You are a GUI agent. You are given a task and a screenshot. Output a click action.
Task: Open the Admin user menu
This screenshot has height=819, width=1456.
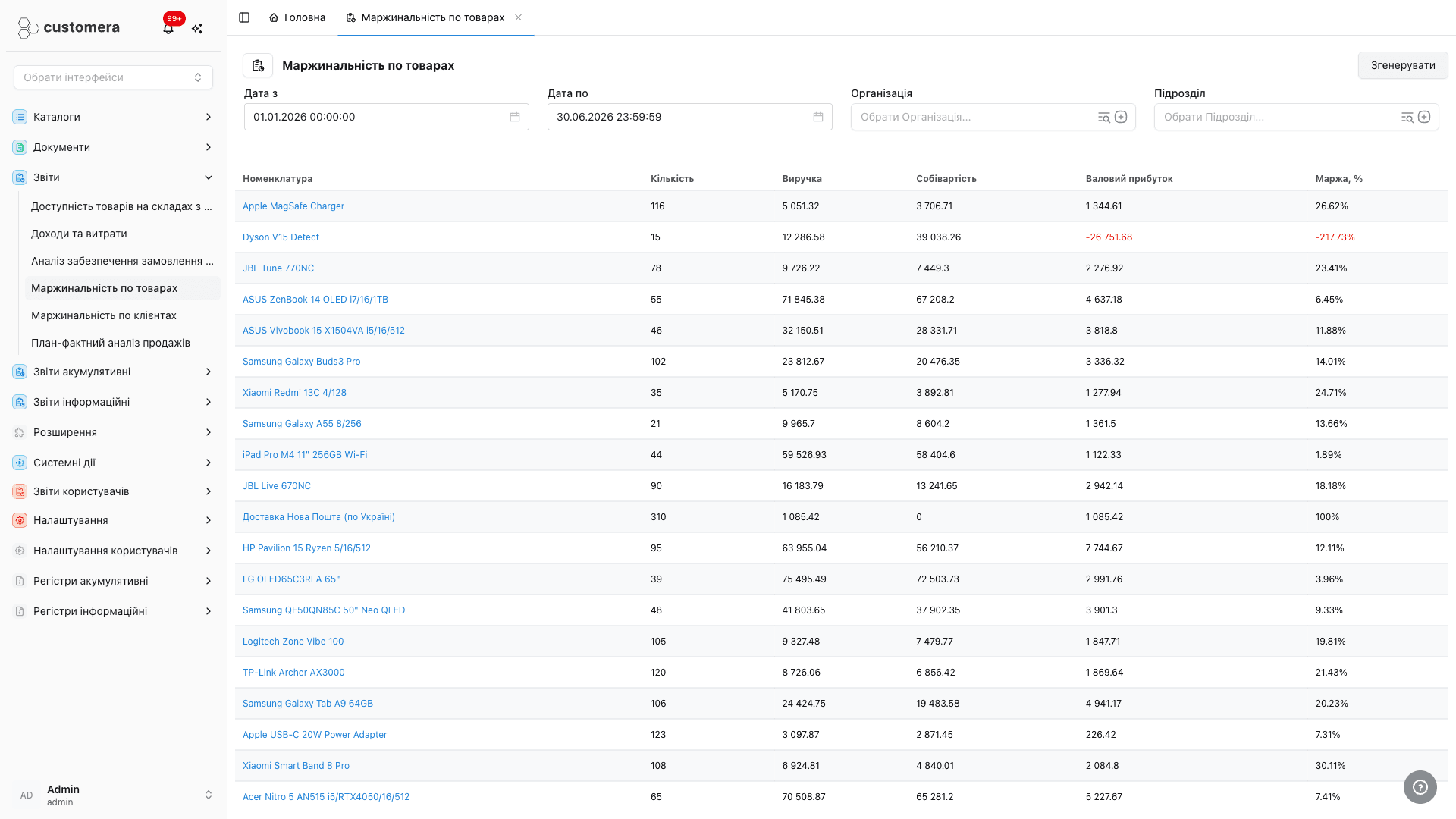[x=113, y=795]
